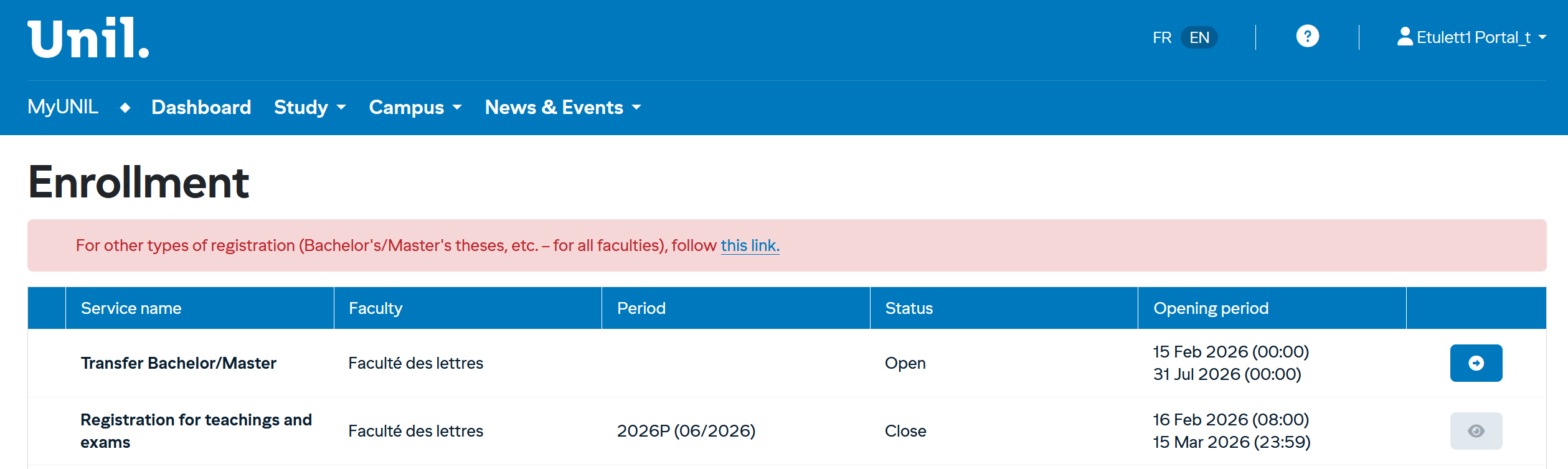Open the News & Events dropdown
The width and height of the screenshot is (1568, 469).
pyautogui.click(x=562, y=108)
